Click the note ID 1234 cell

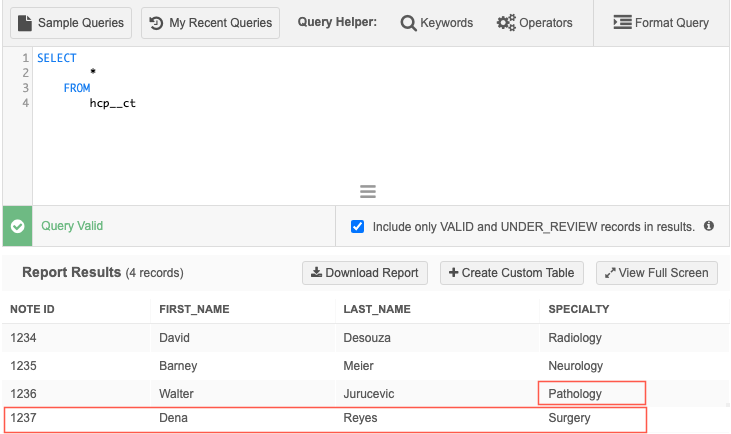point(24,338)
